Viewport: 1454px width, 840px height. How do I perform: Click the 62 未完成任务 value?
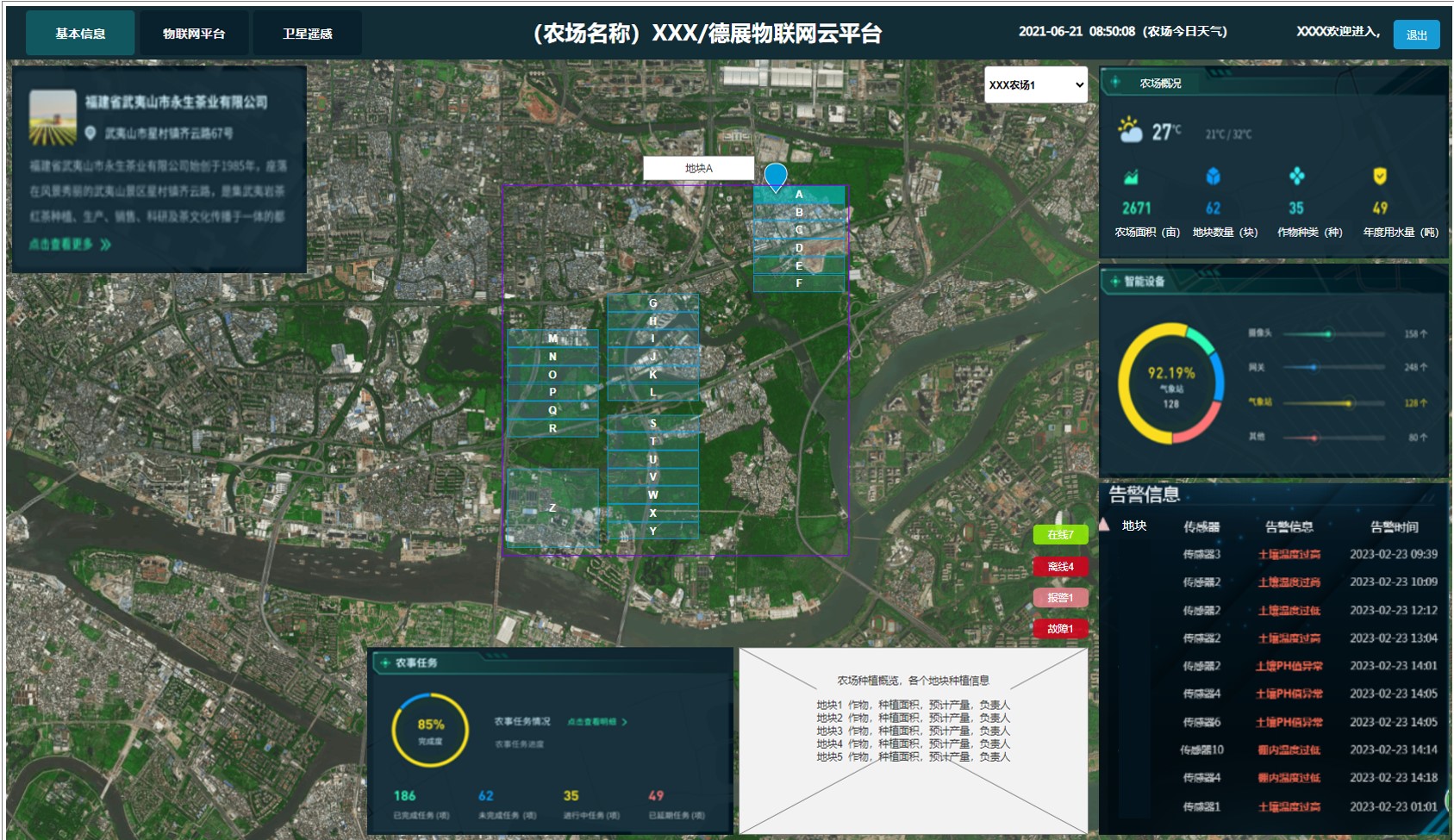(486, 796)
